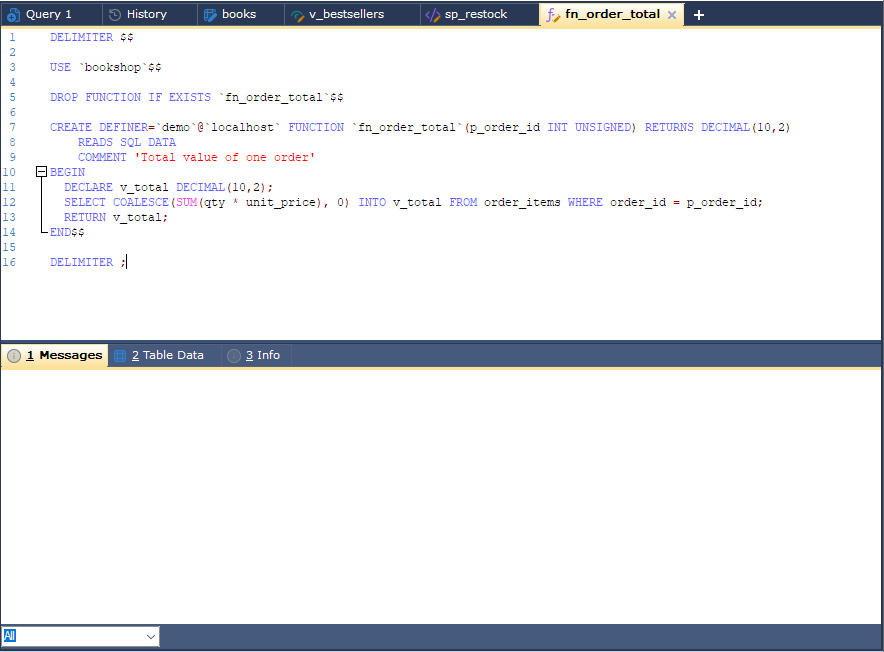Click the SUM function on line 12

click(x=187, y=202)
